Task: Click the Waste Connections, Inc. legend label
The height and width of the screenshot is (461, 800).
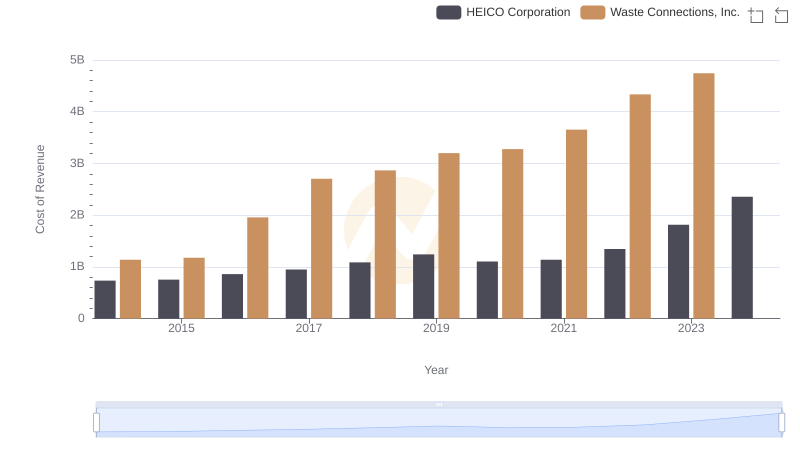Action: [674, 12]
